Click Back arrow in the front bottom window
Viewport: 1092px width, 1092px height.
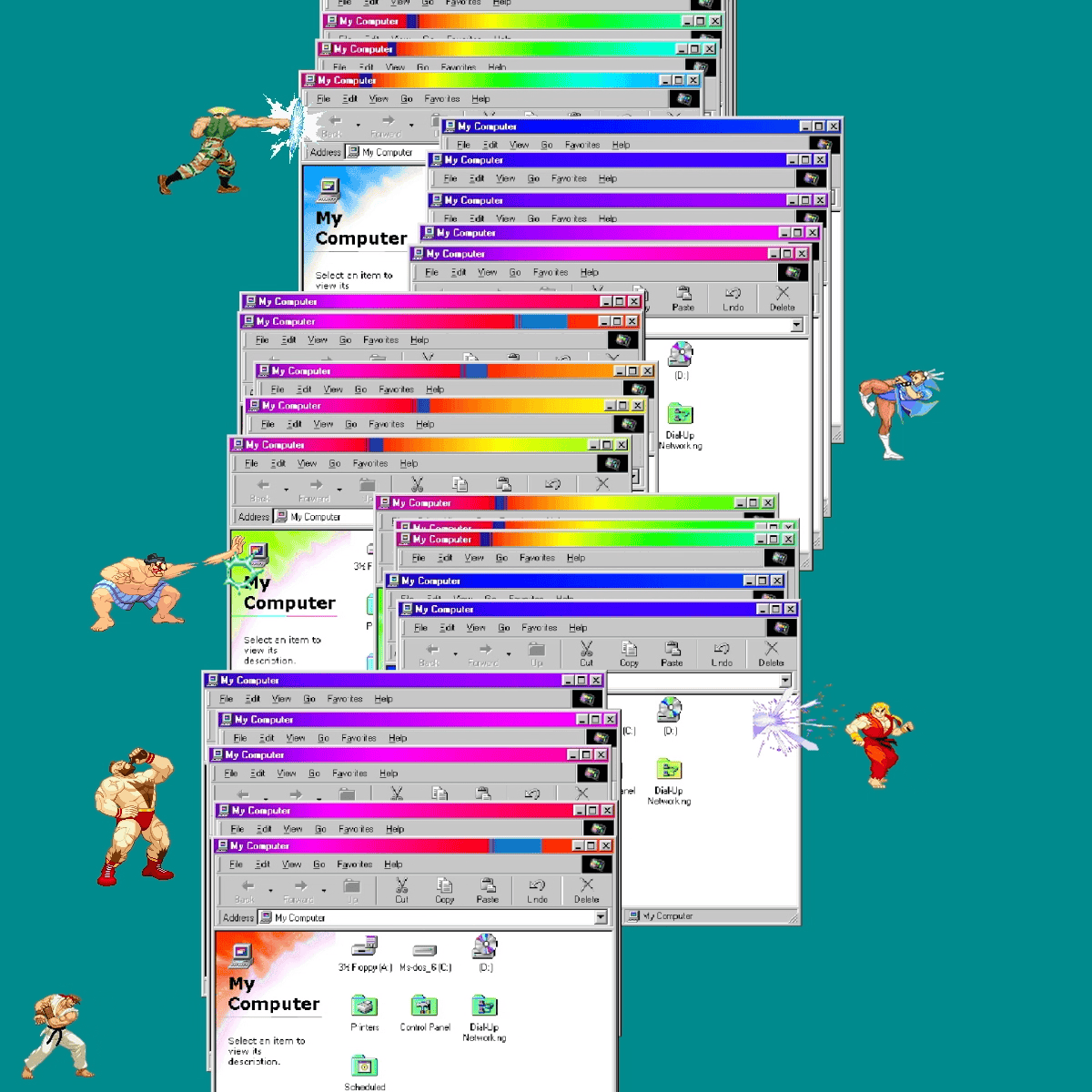click(x=246, y=890)
